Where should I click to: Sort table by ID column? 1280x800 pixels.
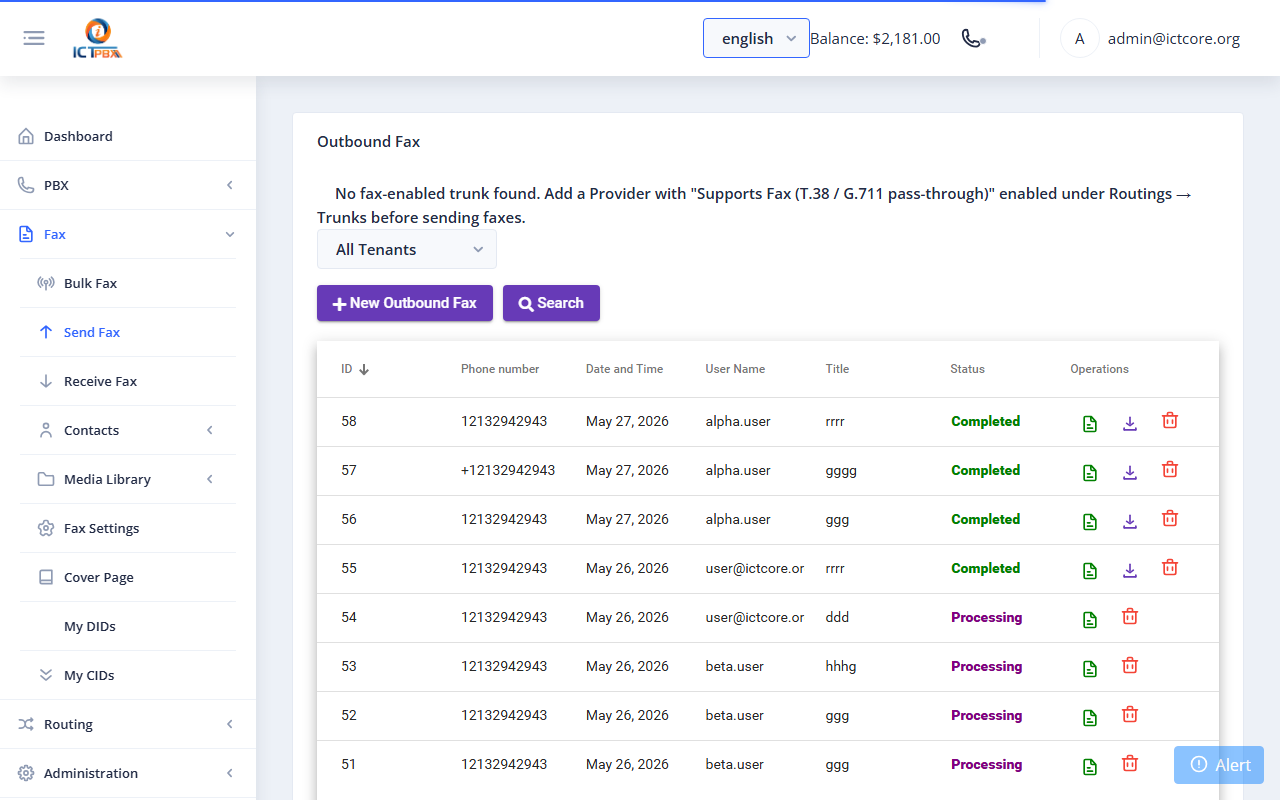pyautogui.click(x=355, y=369)
